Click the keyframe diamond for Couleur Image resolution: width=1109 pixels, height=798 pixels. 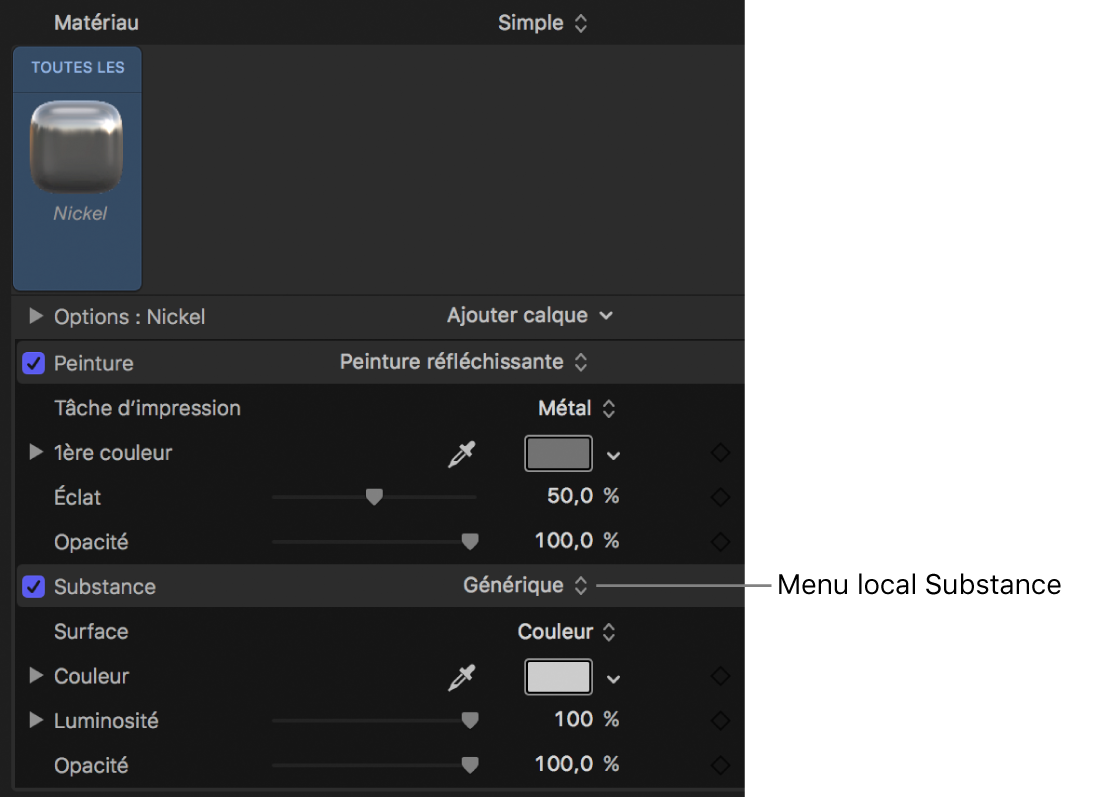point(720,677)
